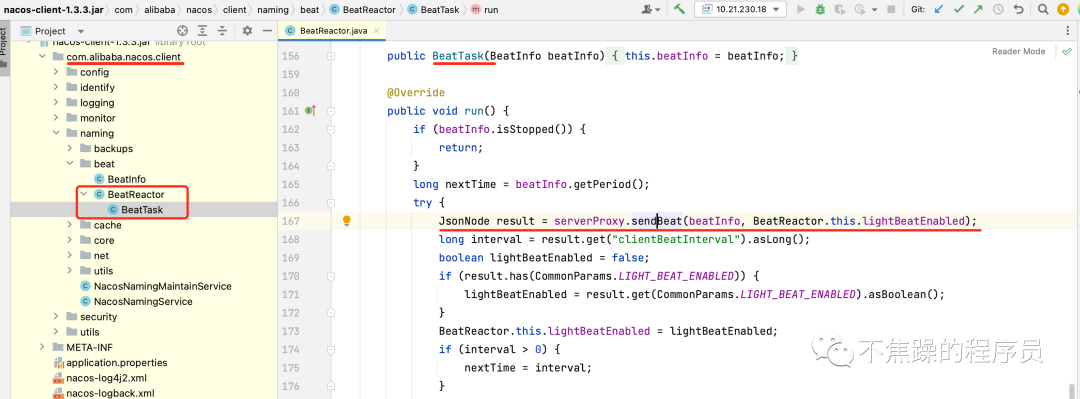Toggle Reader Mode in the editor

pos(1019,52)
